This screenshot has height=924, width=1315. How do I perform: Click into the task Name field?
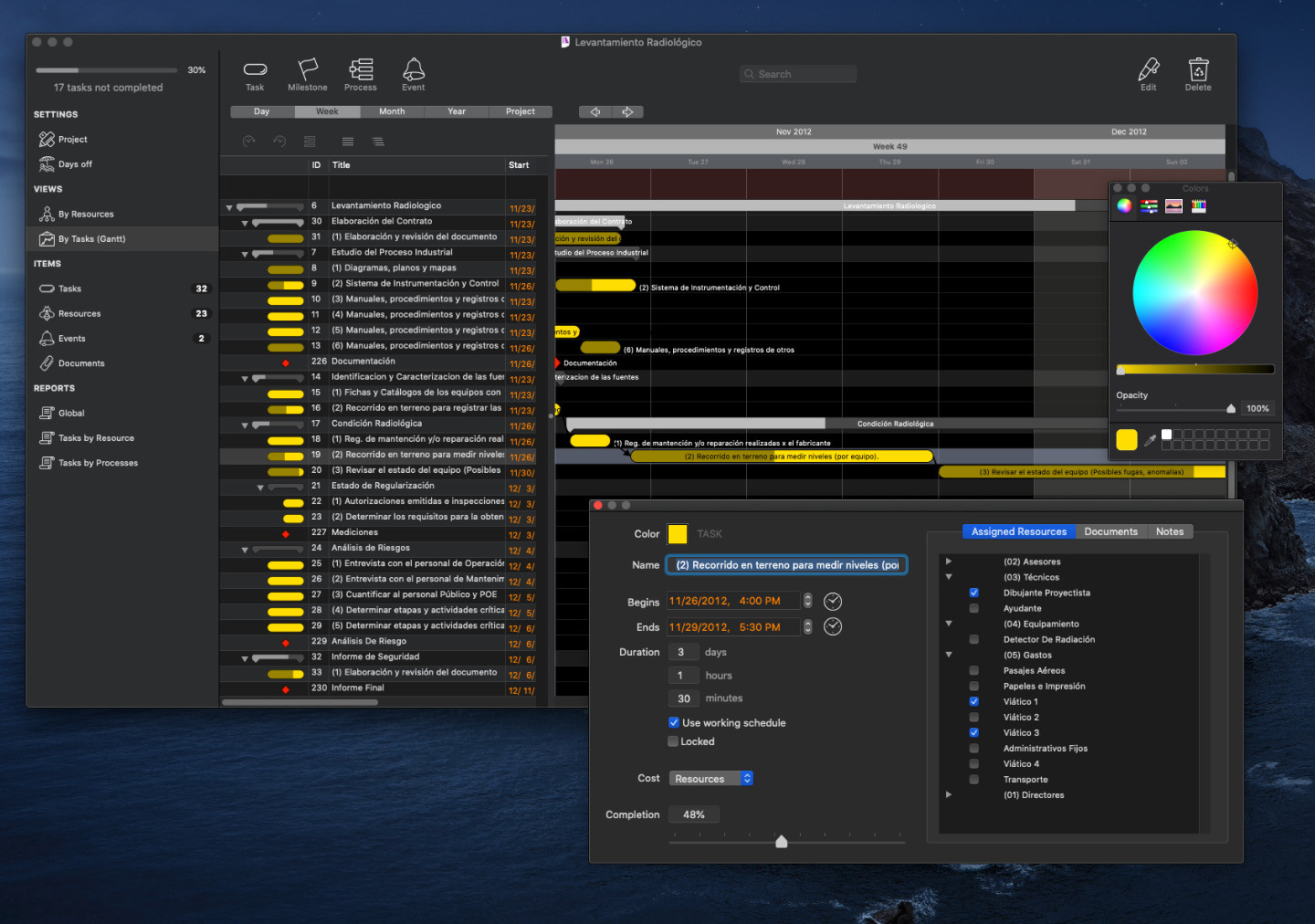[786, 565]
